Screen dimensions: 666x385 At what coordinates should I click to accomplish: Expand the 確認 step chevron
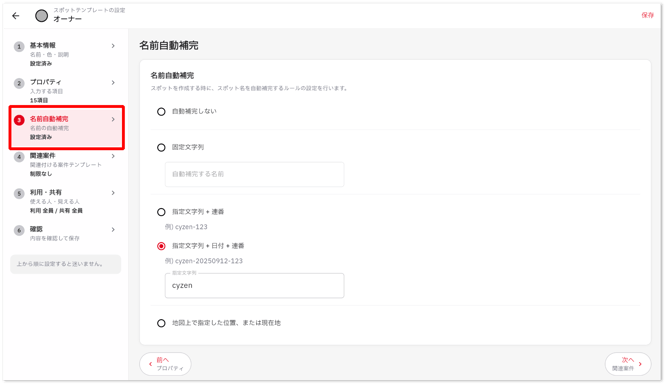pos(113,229)
